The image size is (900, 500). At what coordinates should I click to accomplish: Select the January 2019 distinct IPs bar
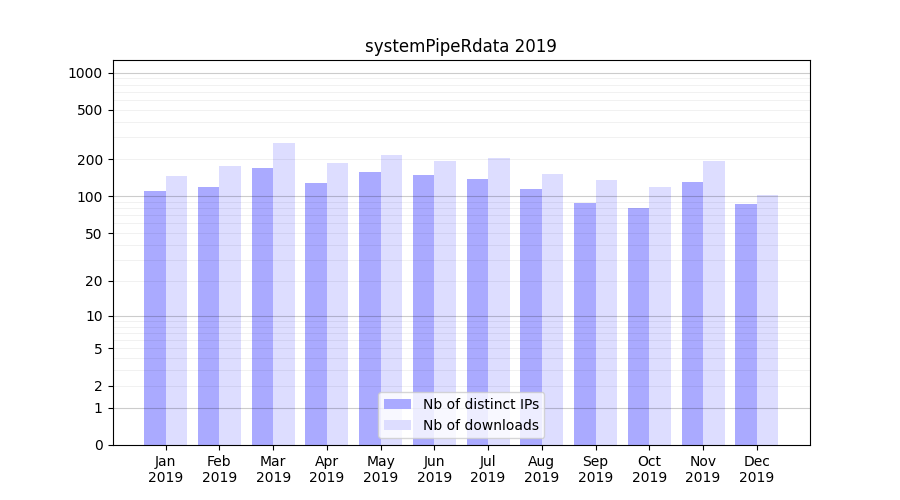coord(155,318)
